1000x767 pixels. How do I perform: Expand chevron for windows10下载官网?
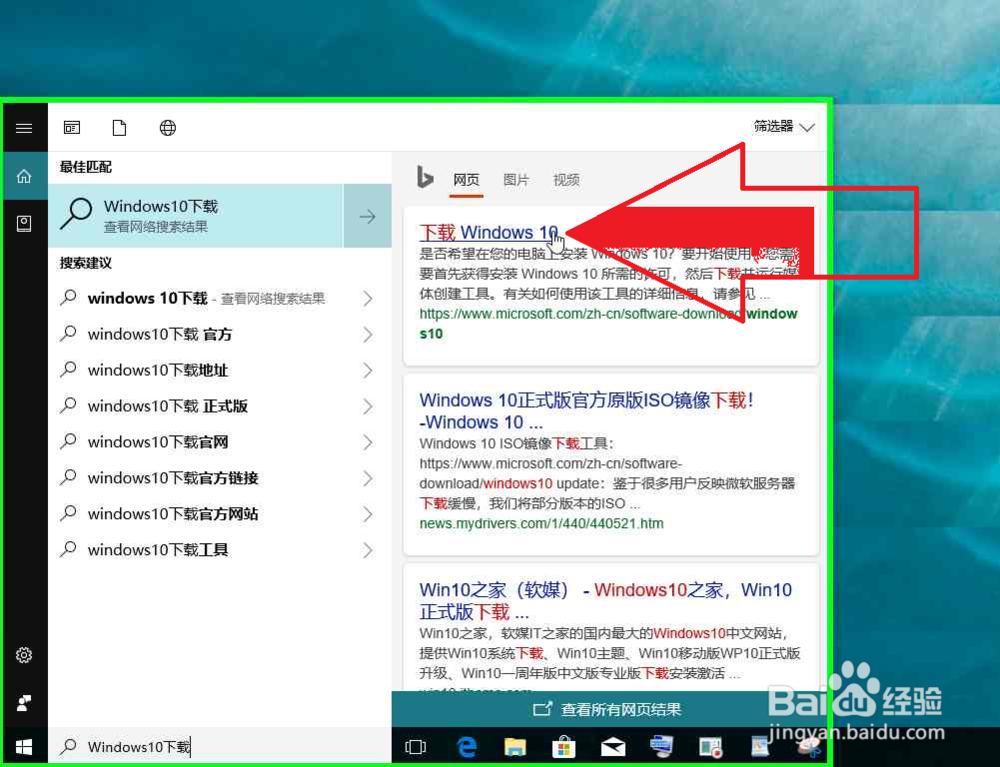point(367,442)
